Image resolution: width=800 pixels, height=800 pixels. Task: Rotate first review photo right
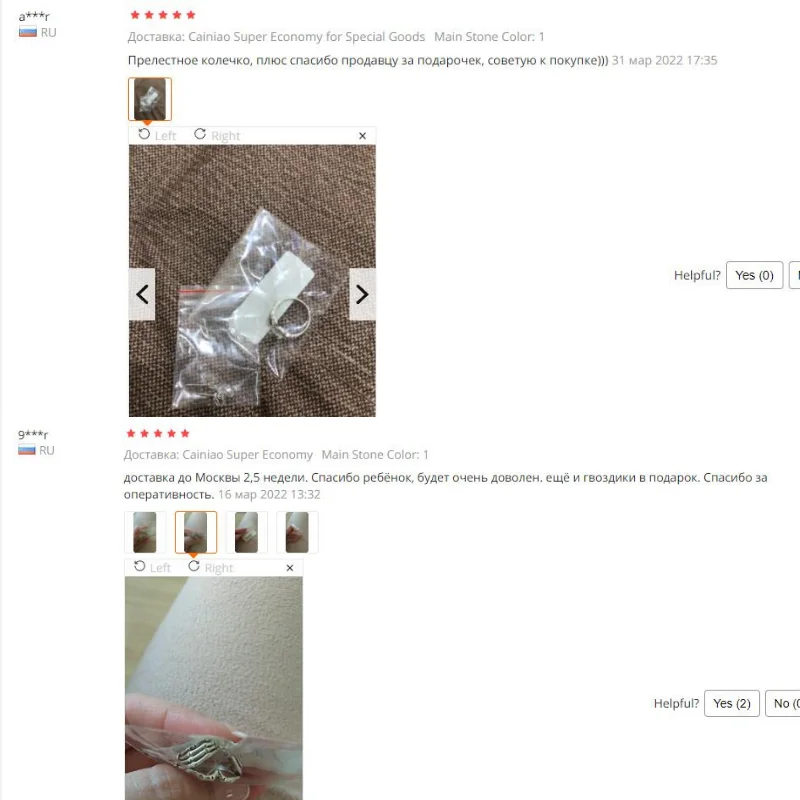coord(217,135)
